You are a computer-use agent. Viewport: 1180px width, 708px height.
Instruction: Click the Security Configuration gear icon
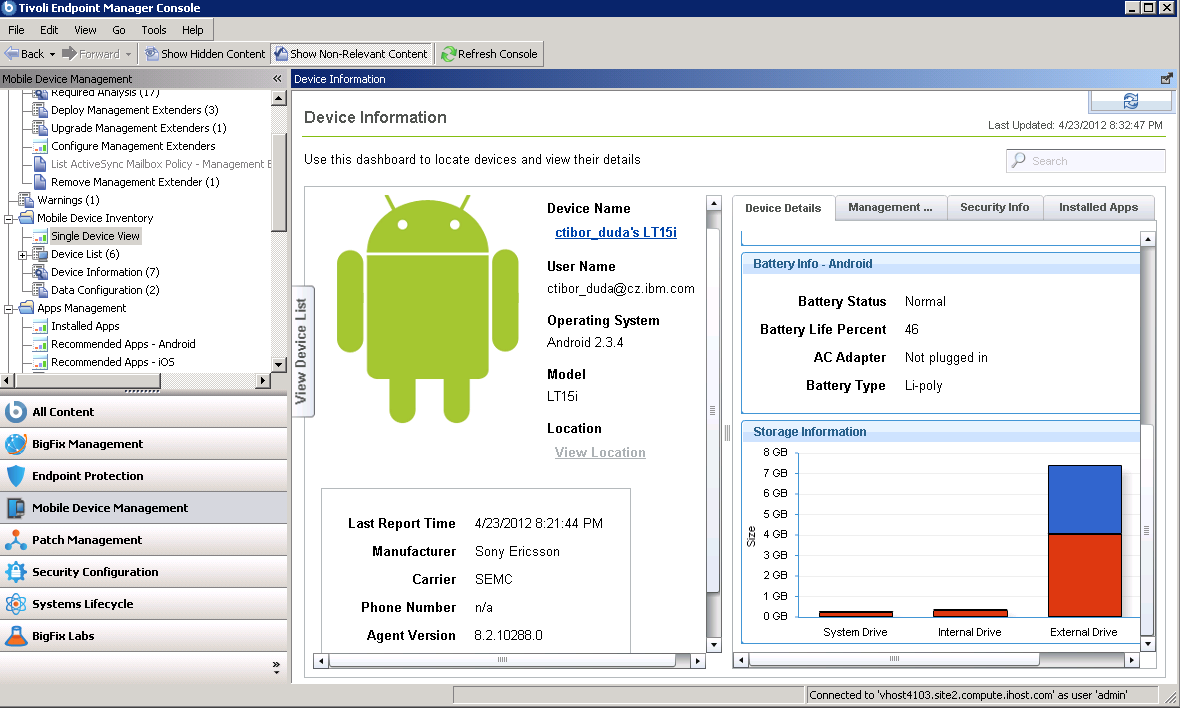[15, 572]
